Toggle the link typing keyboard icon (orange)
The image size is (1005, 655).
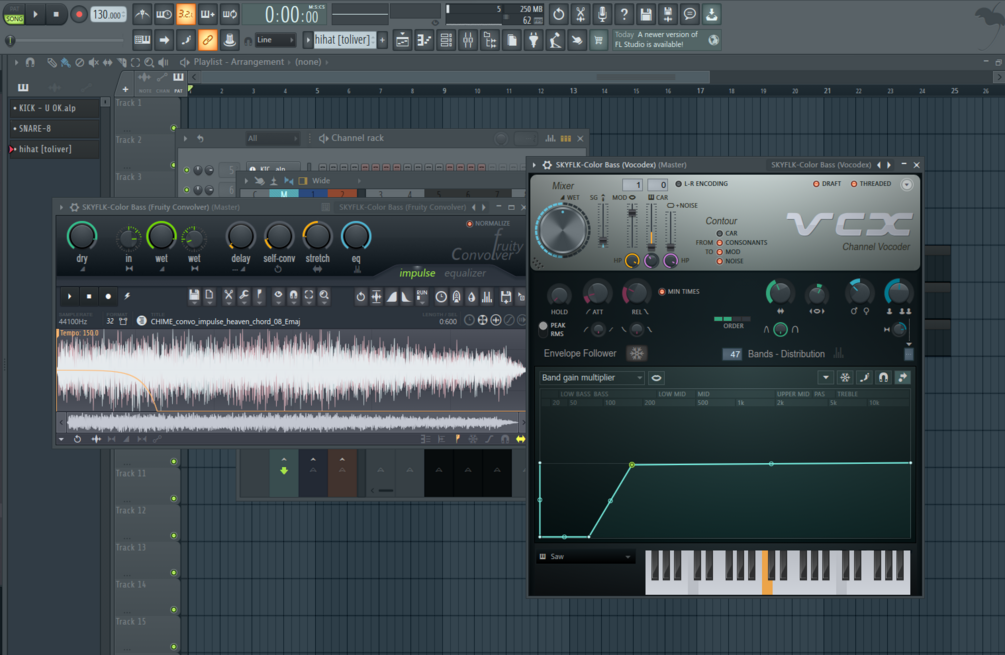coord(207,40)
